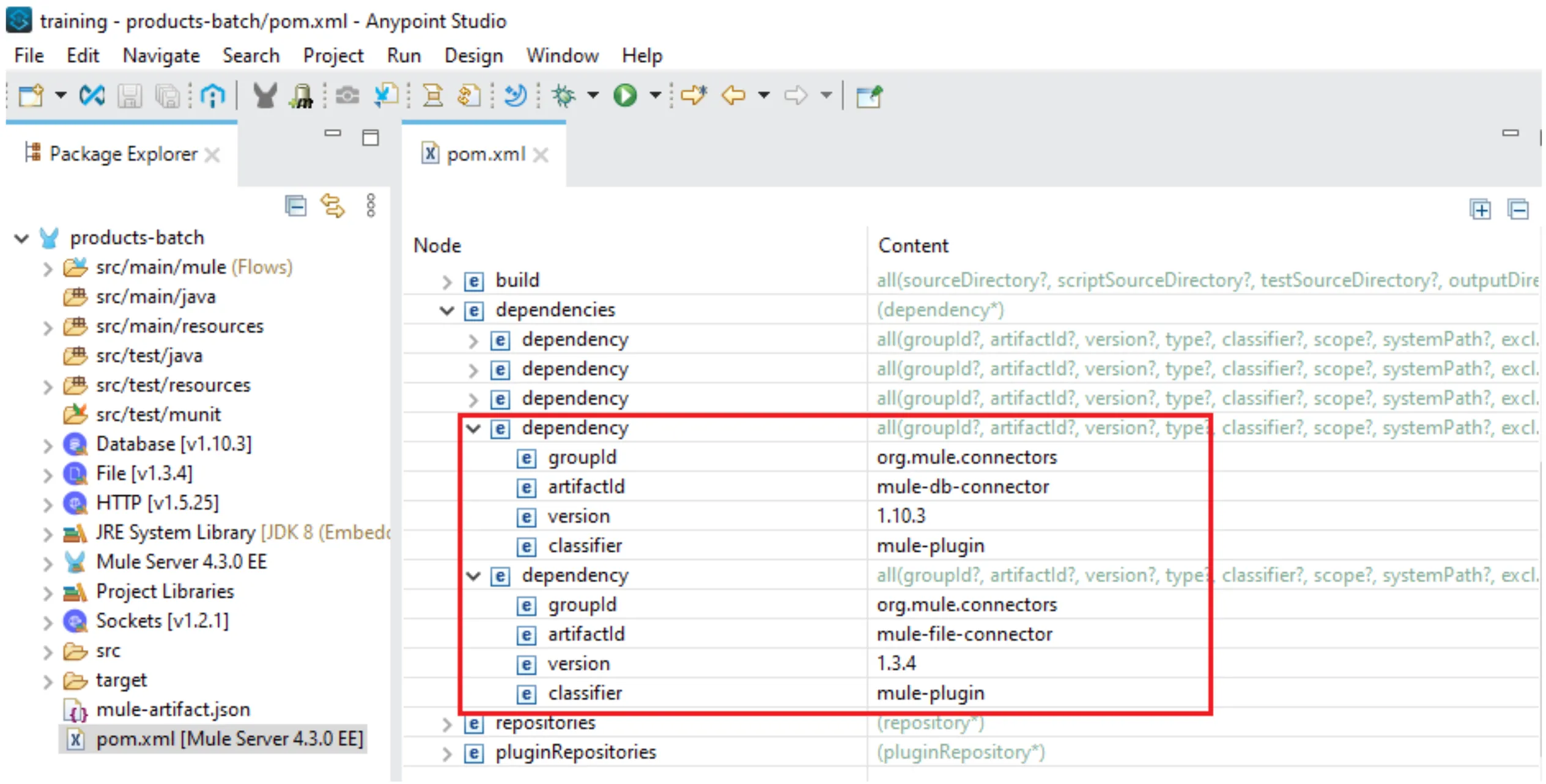
Task: Collapse dependency containing mule-file-connector
Action: coord(473,576)
